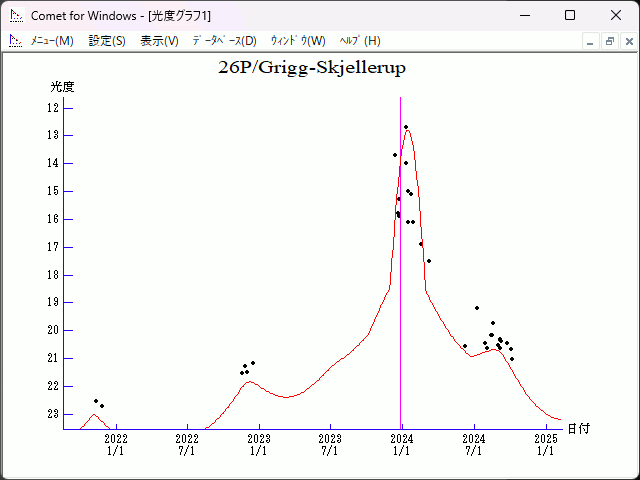Image resolution: width=640 pixels, height=480 pixels.
Task: Click the 日付 date axis label
Action: 579,429
